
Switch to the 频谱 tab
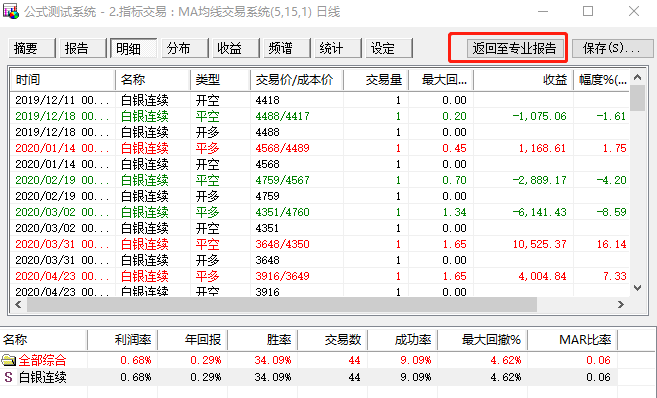click(x=287, y=48)
